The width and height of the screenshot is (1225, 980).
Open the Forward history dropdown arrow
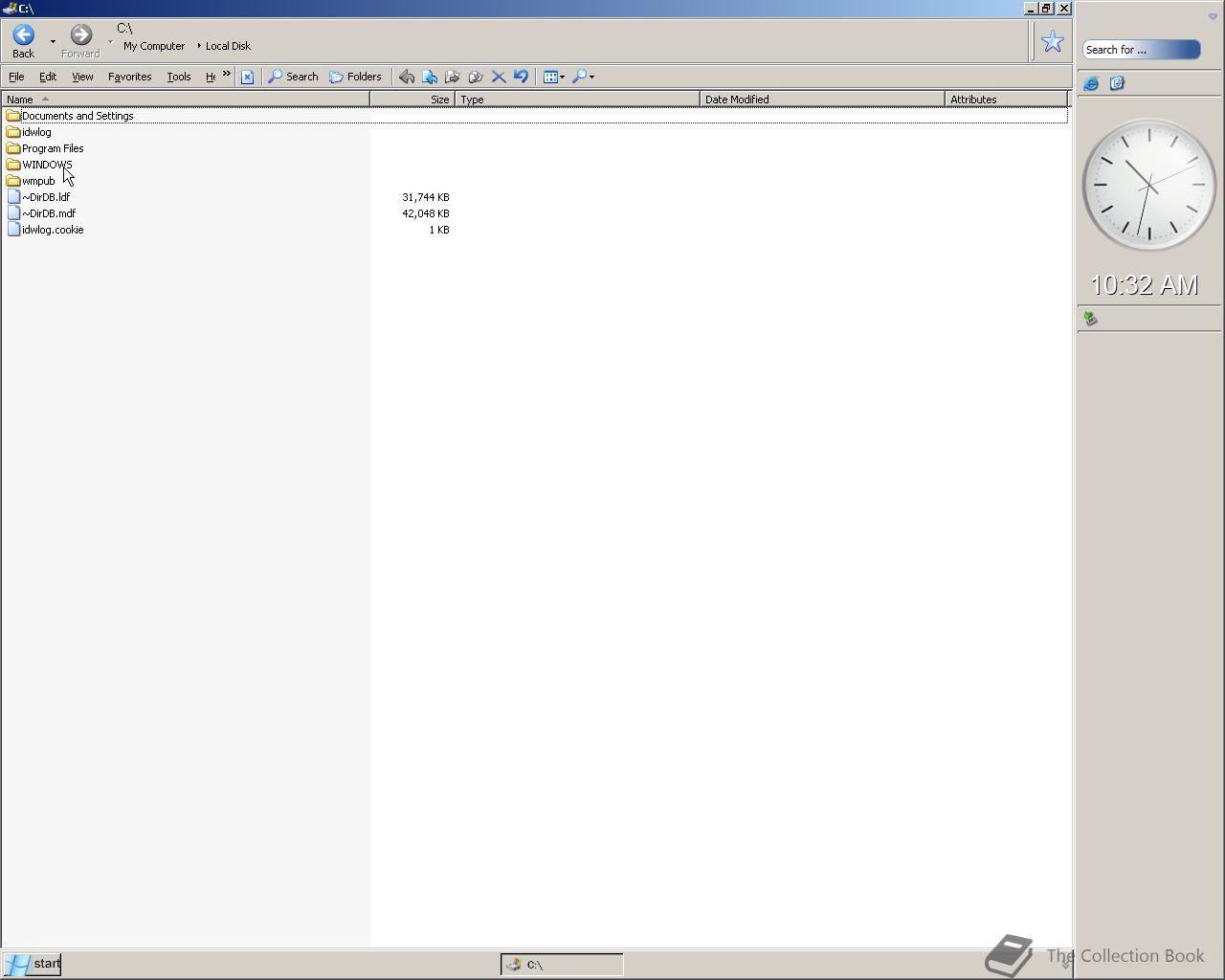pos(110,41)
